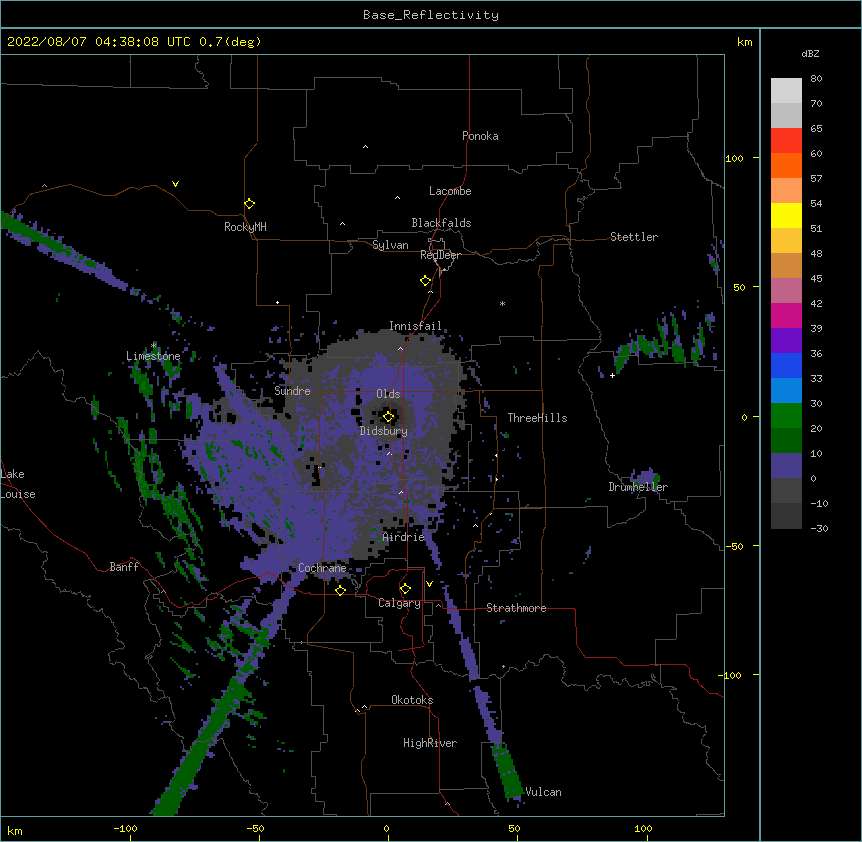The image size is (862, 842).
Task: Click the 65 dBZ red color swatch
Action: (786, 140)
